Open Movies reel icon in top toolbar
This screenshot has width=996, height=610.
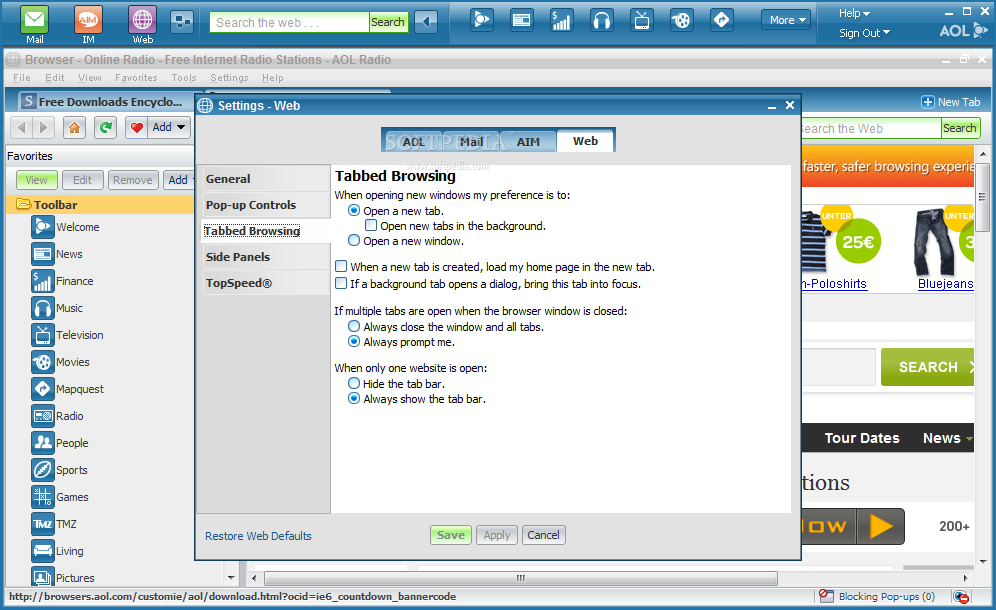tap(681, 20)
